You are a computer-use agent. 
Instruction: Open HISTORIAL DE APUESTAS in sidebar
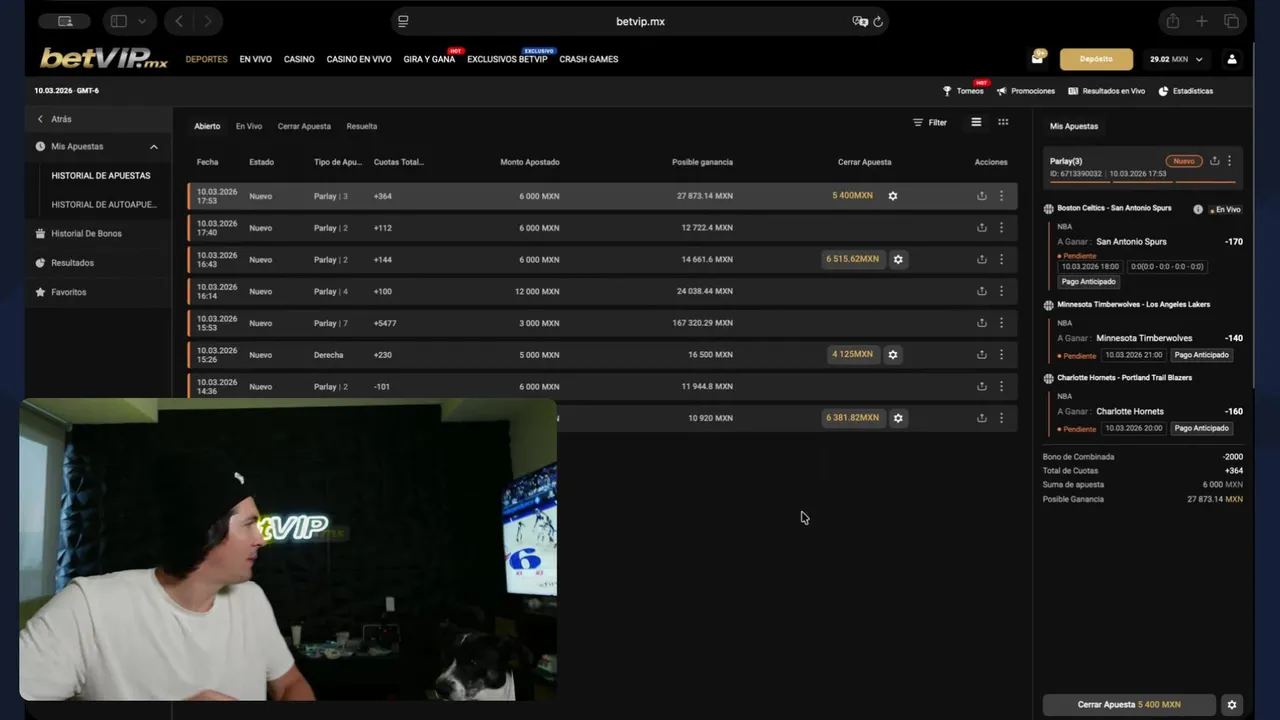pyautogui.click(x=101, y=176)
